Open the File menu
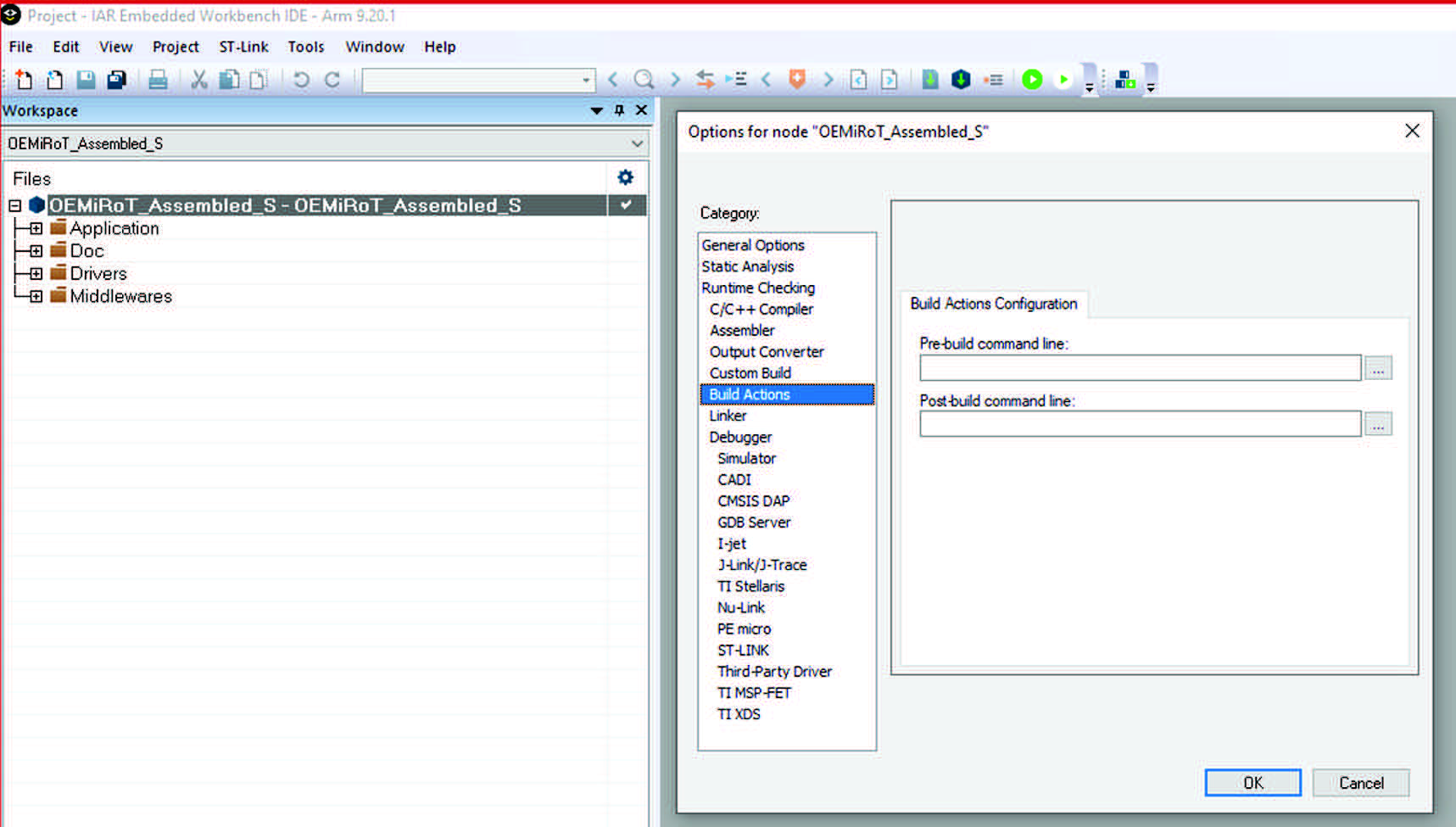The image size is (1456, 827). point(21,47)
